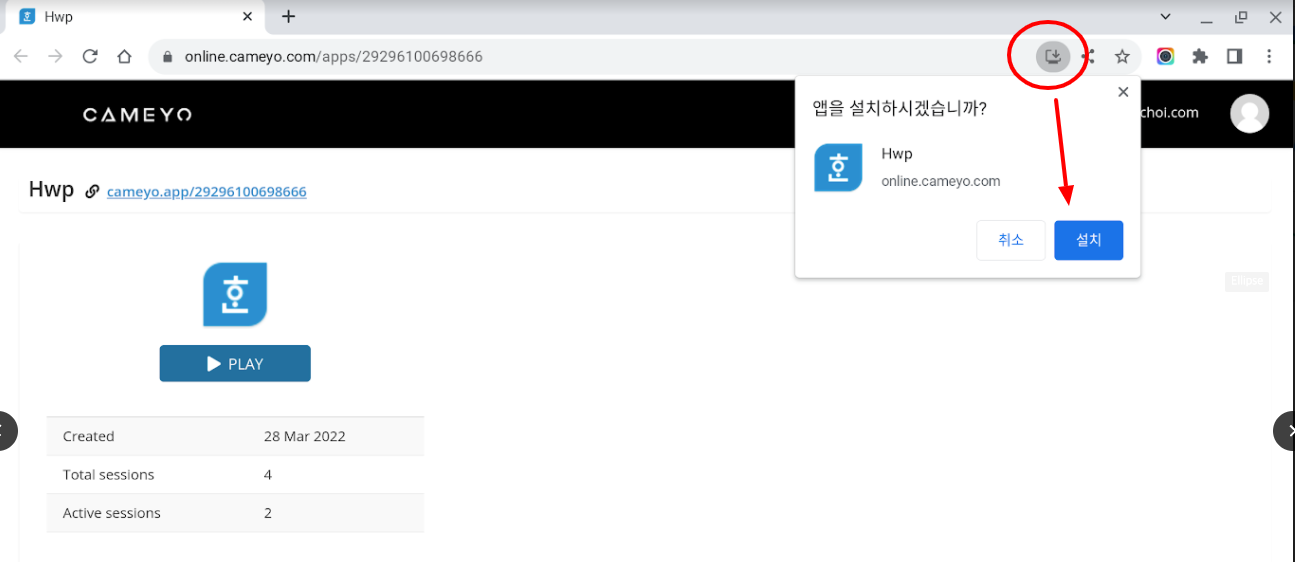
Task: Go forward to next page
Action: coord(55,56)
